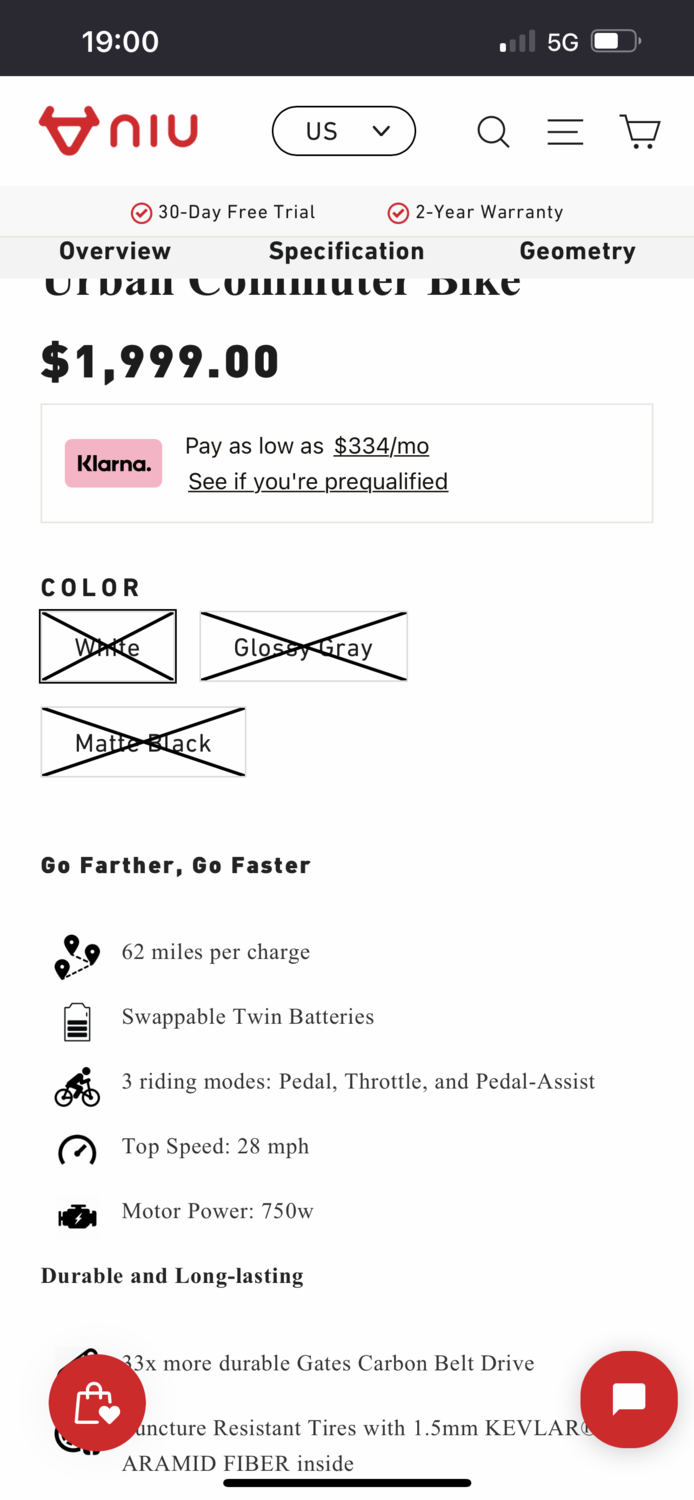Screen dimensions: 694x1500
Task: Tap the speedometer Top Speed icon
Action: [77, 1150]
